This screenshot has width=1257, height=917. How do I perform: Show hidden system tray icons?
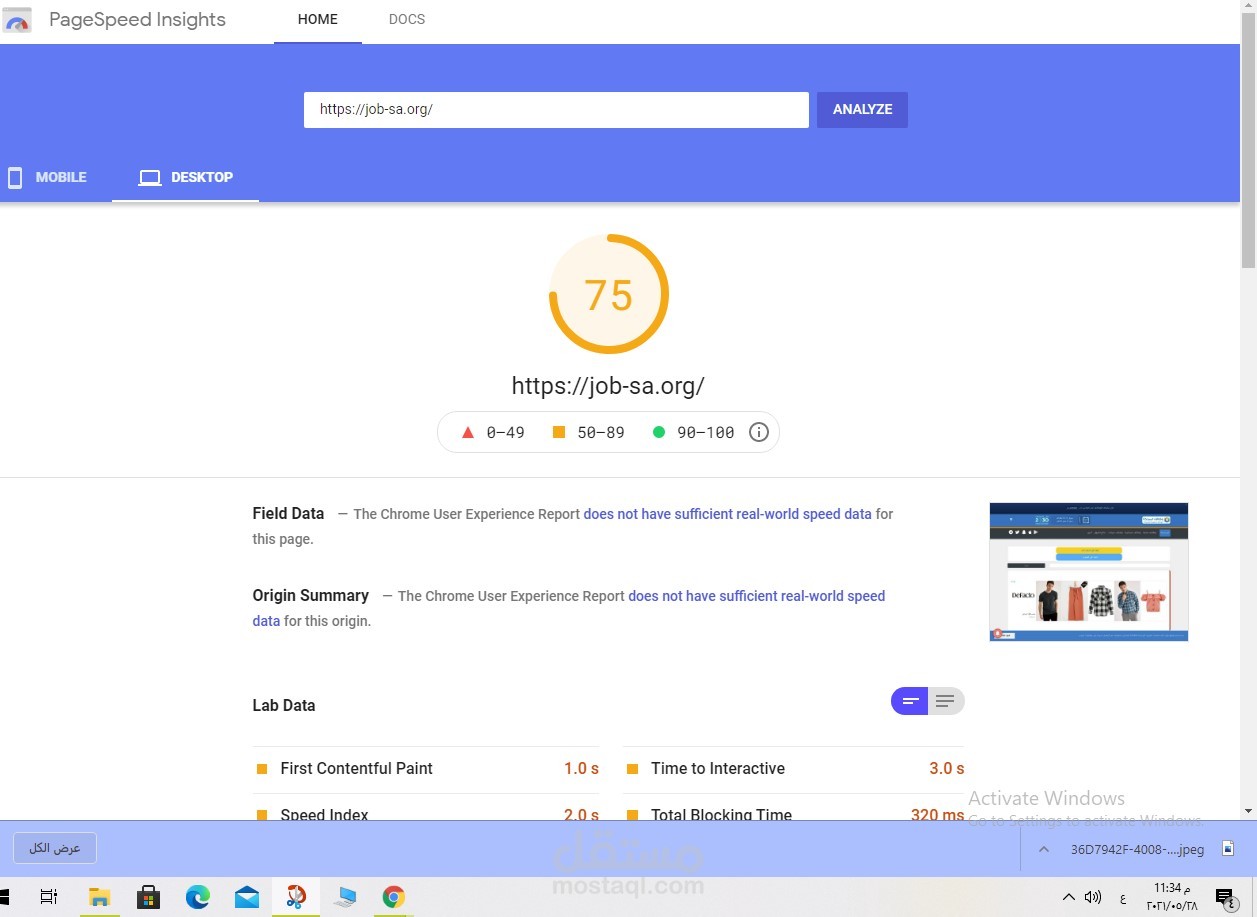1068,897
